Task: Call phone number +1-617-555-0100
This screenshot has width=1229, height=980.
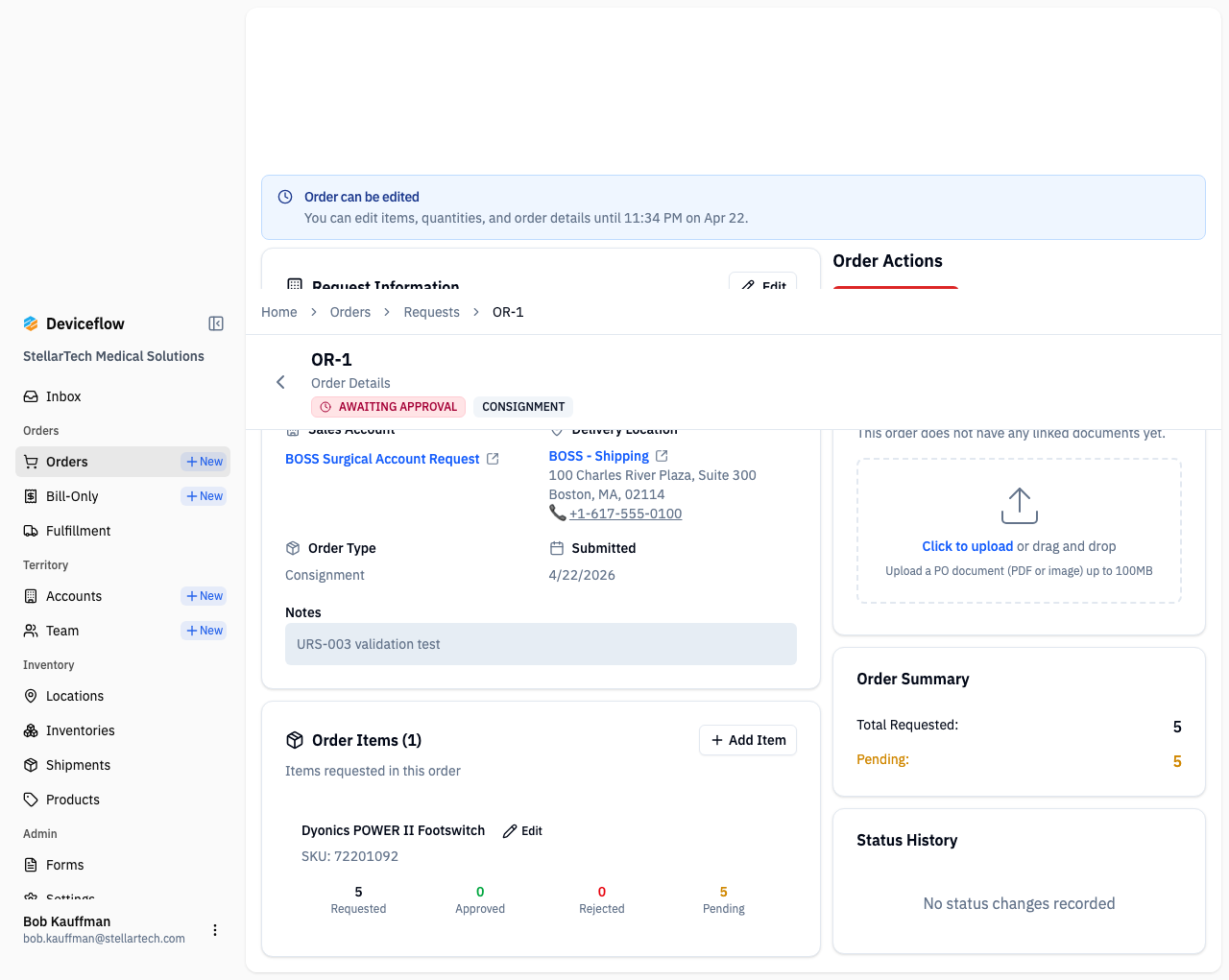Action: tap(625, 514)
